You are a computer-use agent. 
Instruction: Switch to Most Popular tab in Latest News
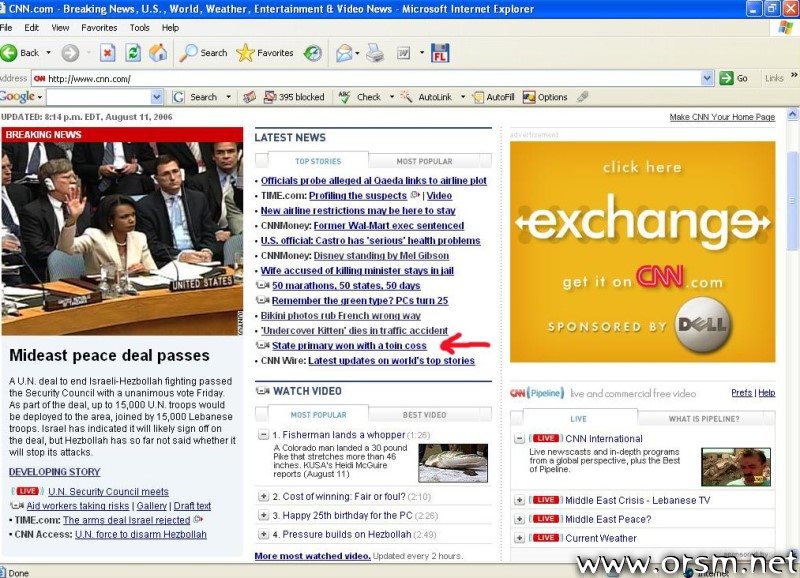(424, 161)
